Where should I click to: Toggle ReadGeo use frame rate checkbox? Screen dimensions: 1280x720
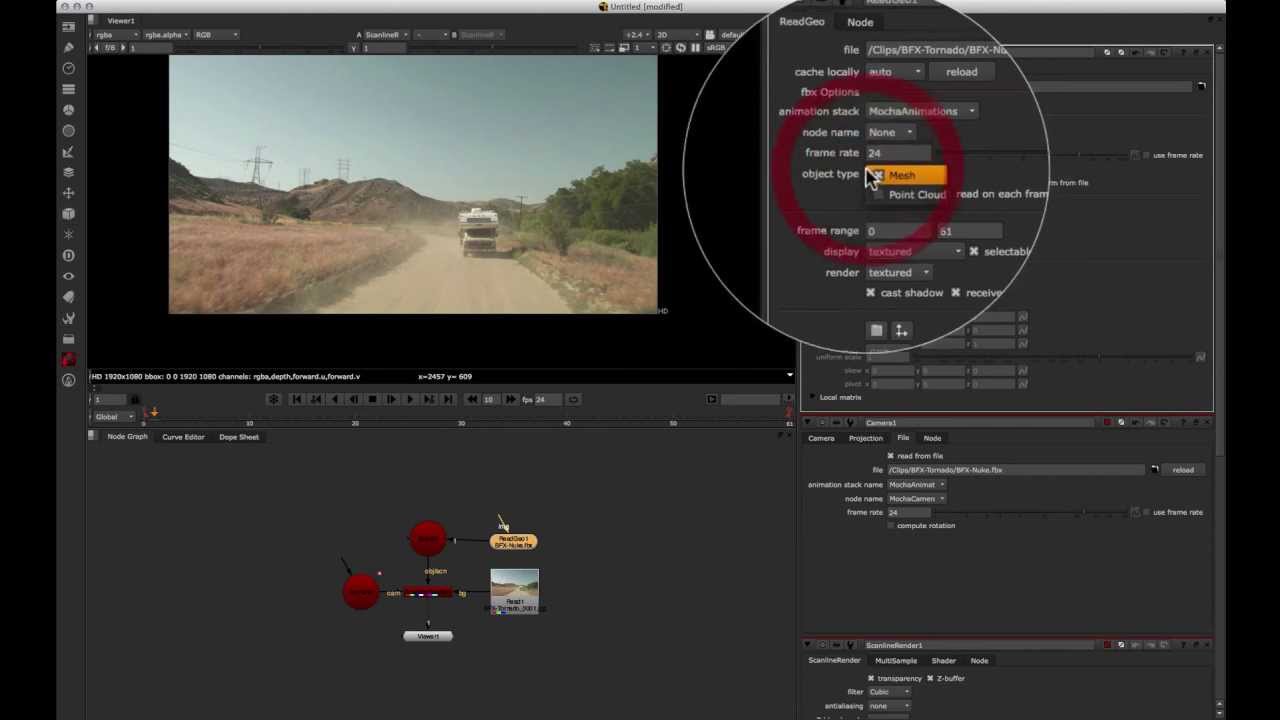[1146, 155]
